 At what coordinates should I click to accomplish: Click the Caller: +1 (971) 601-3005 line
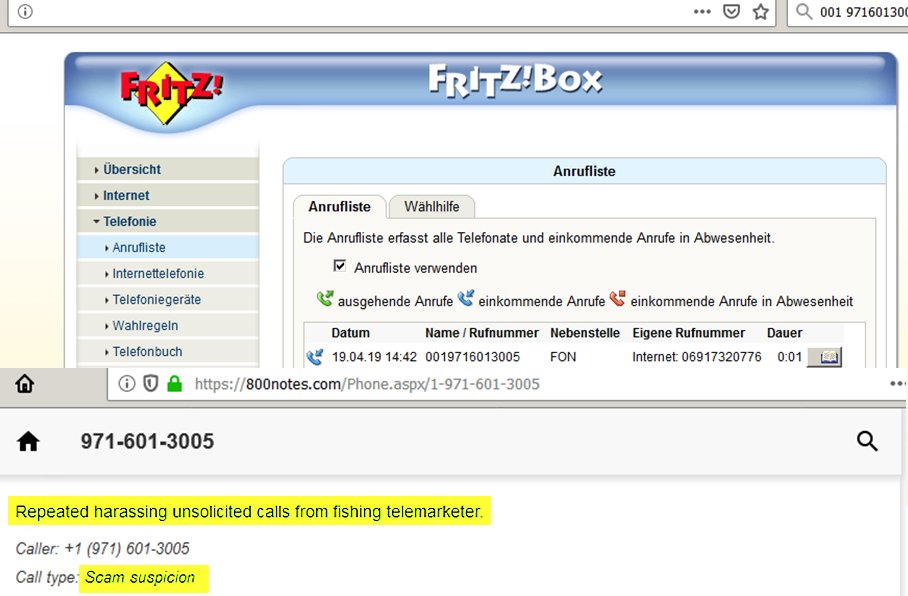(102, 549)
